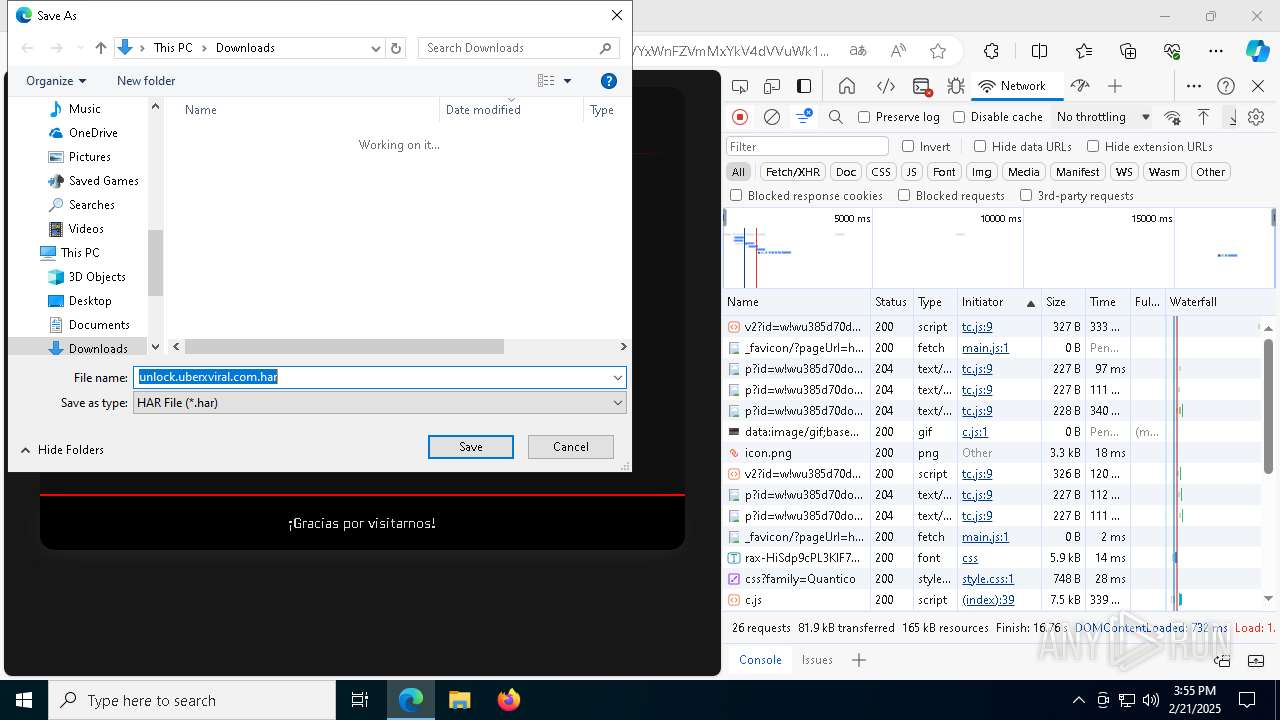Select the CSS filter type

coord(880,172)
